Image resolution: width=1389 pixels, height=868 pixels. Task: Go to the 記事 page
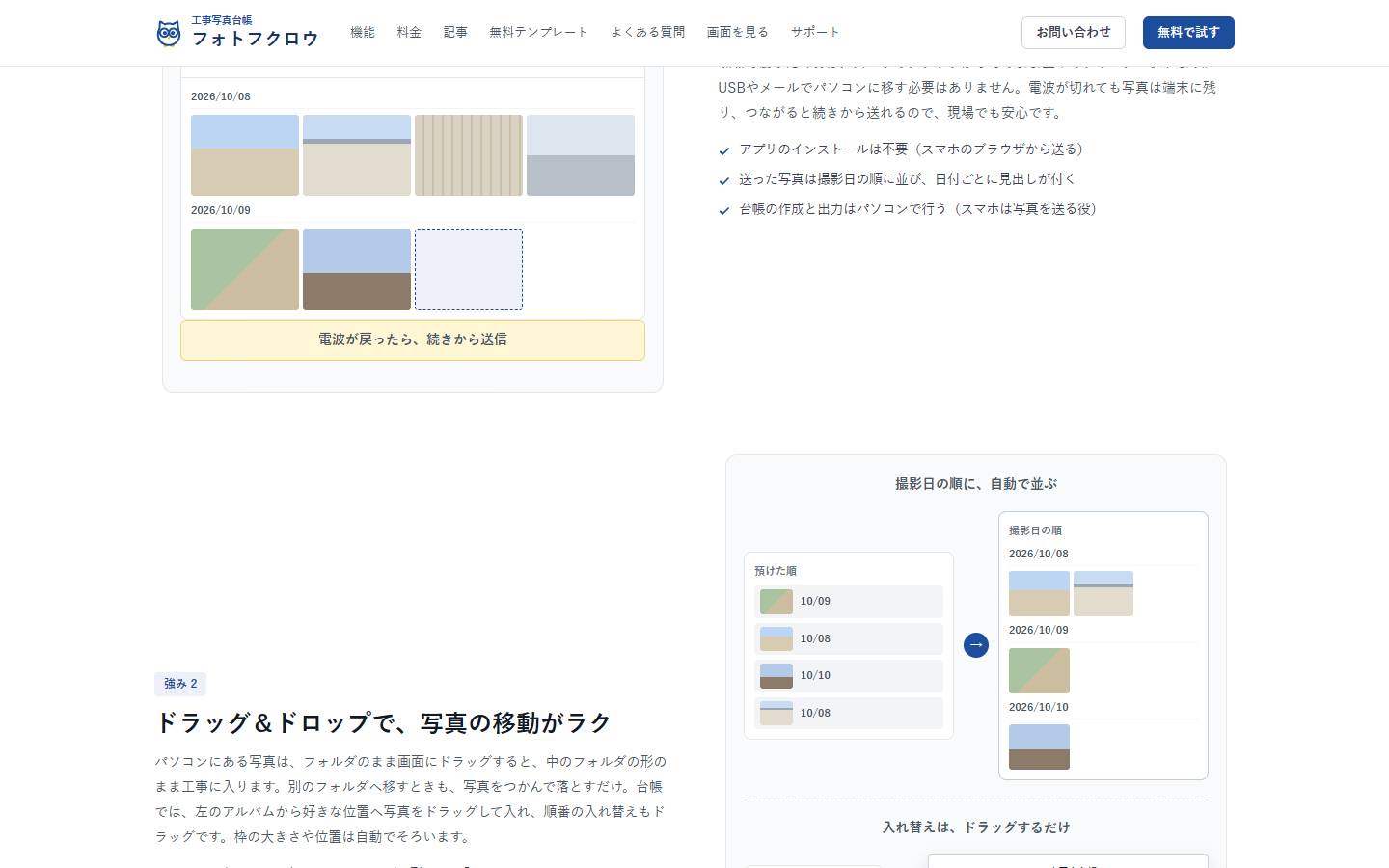point(455,33)
